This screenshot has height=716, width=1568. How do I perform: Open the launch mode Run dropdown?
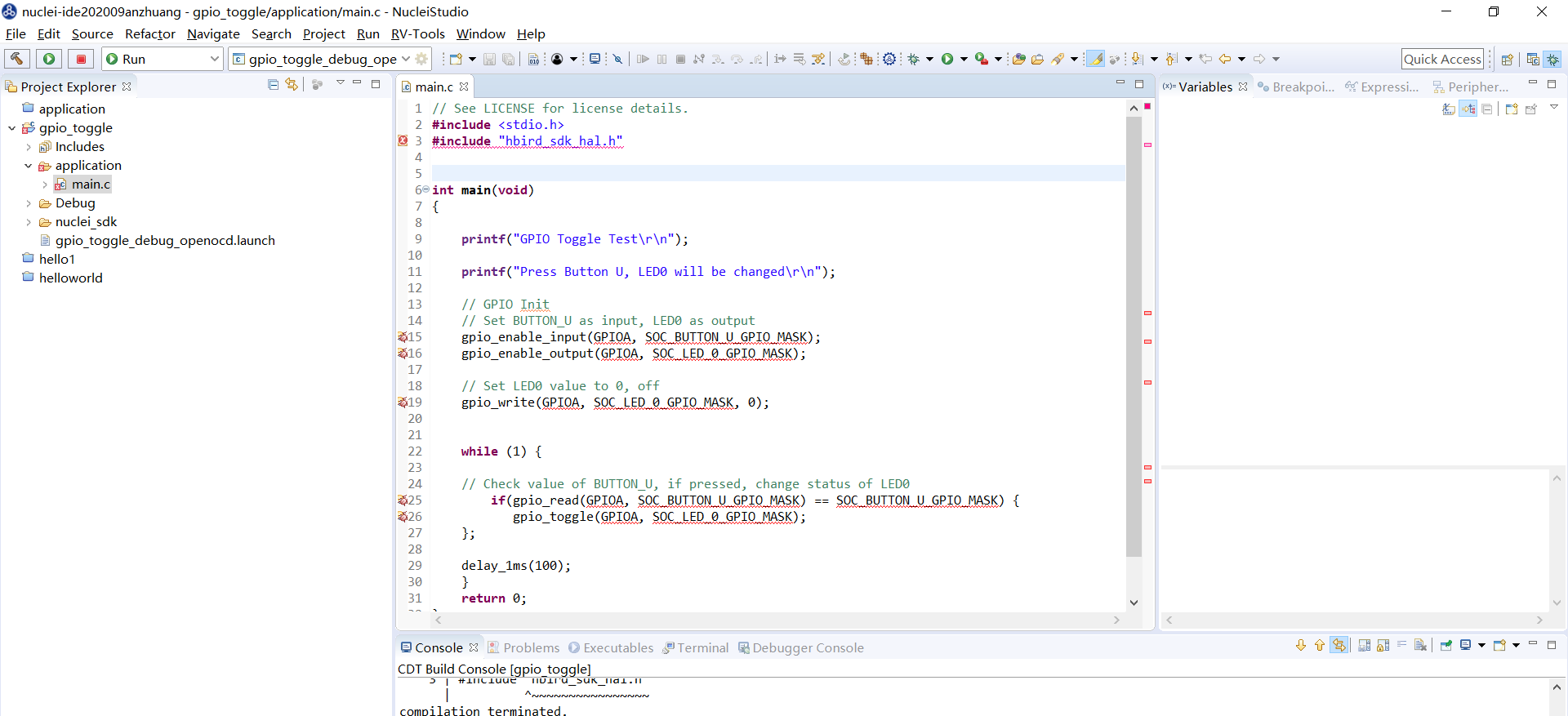pos(163,59)
